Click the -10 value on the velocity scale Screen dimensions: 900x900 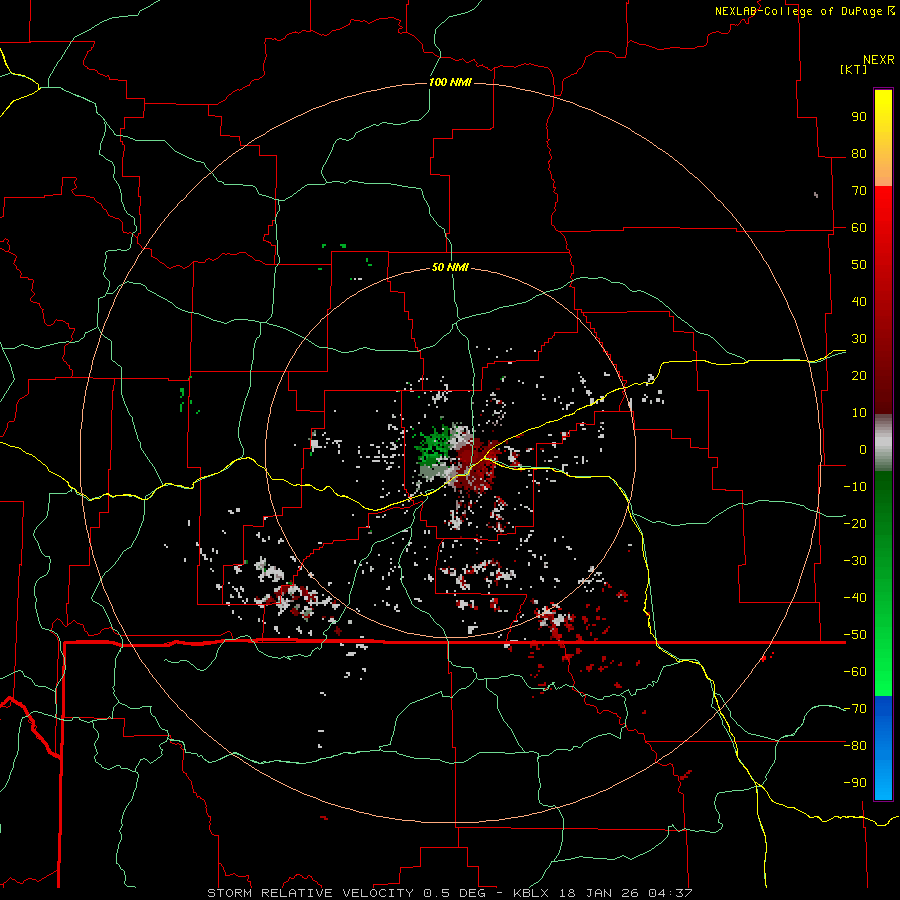[855, 487]
